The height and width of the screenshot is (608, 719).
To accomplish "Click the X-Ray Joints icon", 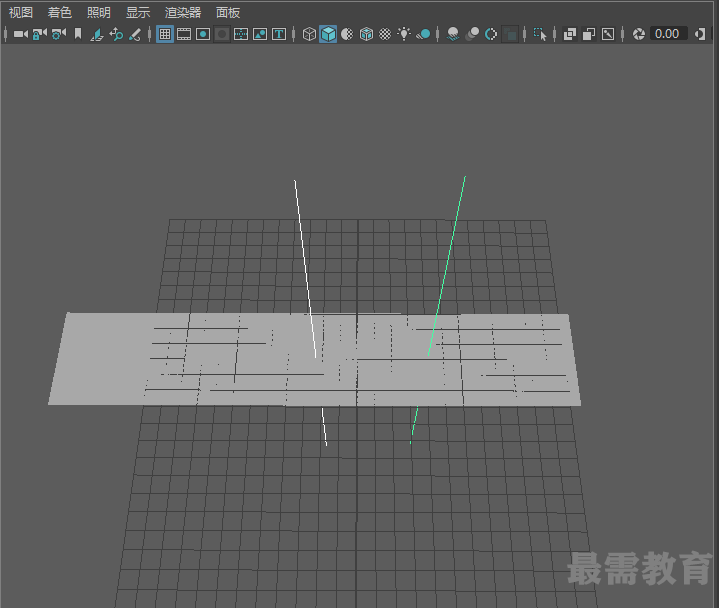I will point(608,34).
